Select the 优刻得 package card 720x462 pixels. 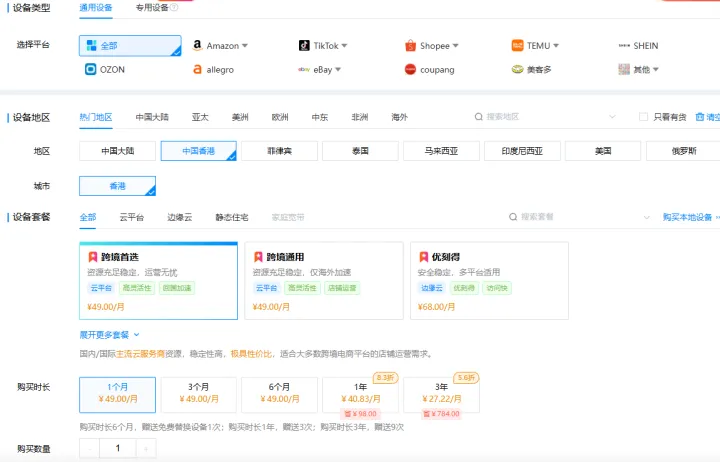[489, 281]
